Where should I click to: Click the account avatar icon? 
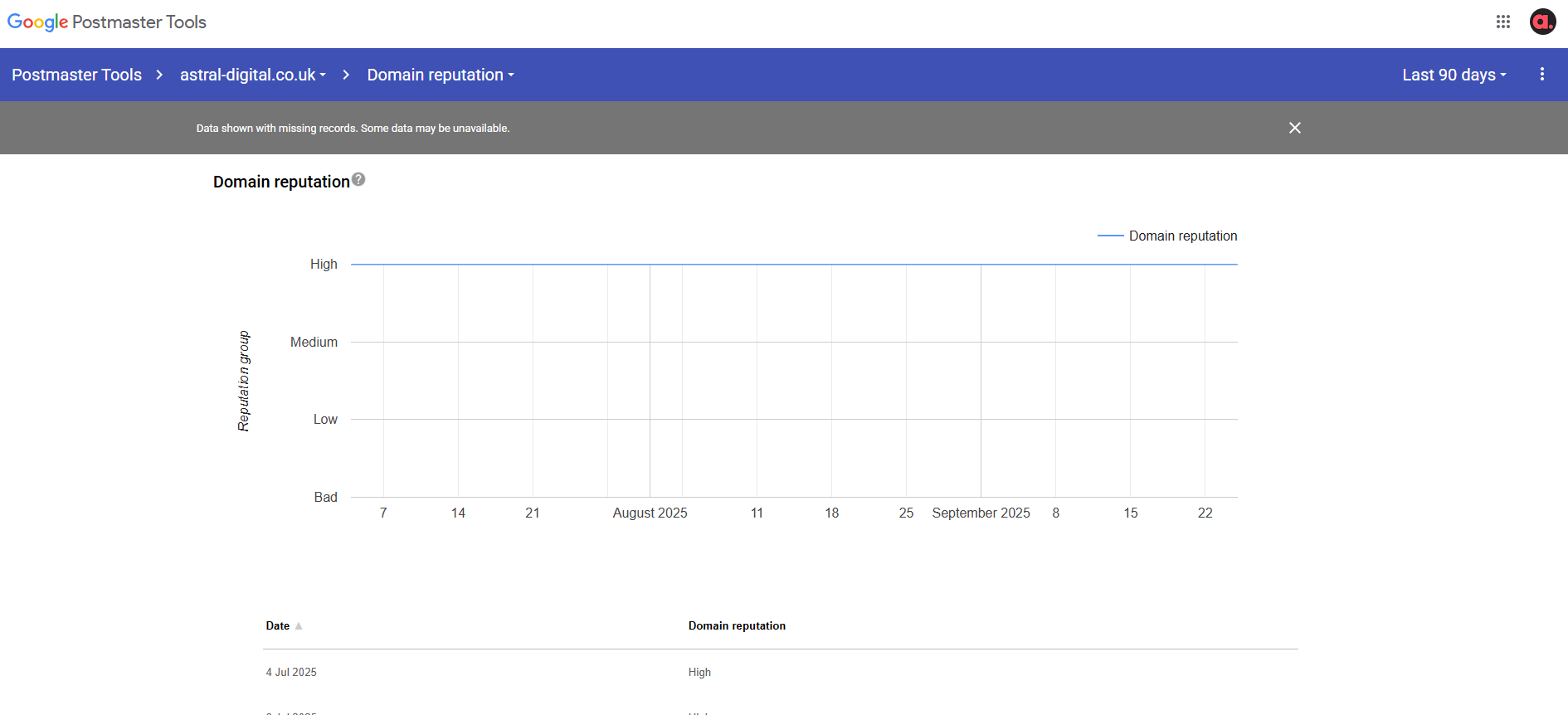[x=1542, y=22]
